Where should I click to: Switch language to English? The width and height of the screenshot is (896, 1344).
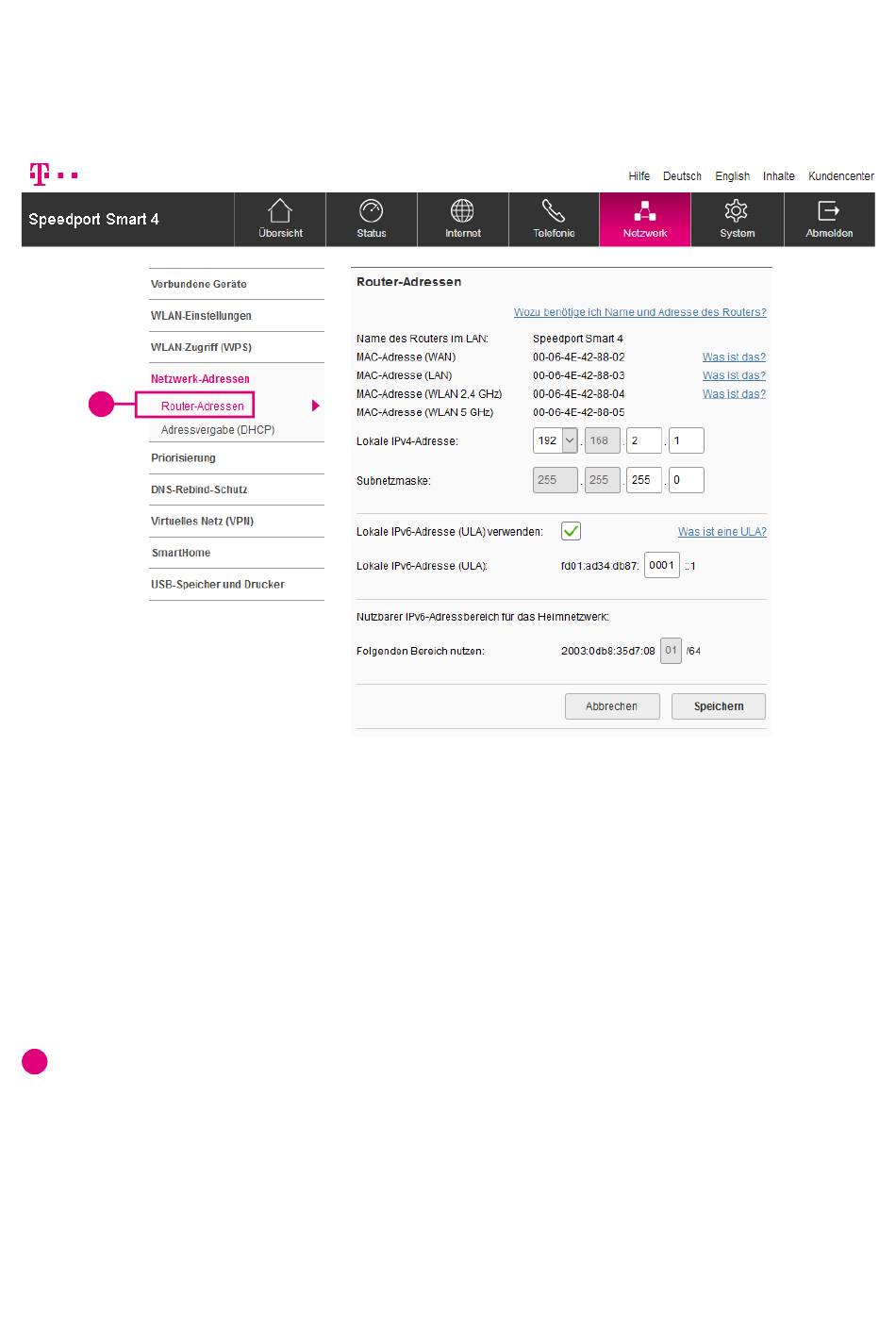point(732,176)
